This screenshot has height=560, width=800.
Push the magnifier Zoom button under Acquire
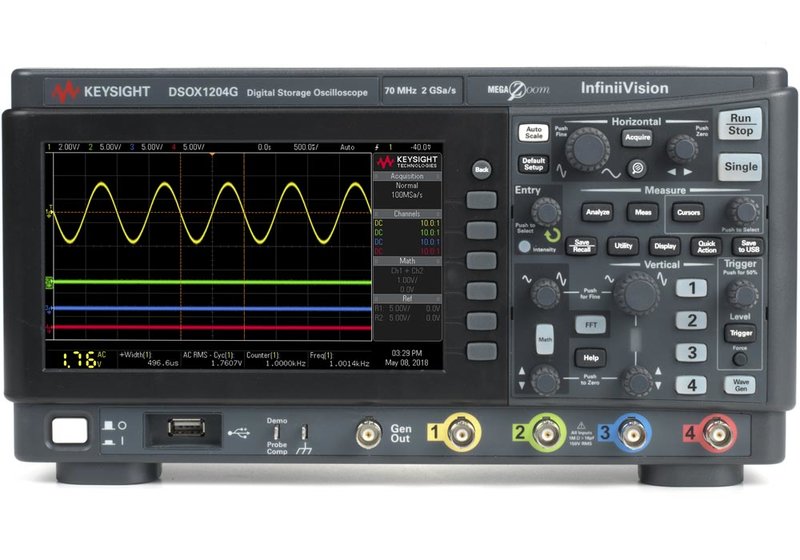(637, 168)
